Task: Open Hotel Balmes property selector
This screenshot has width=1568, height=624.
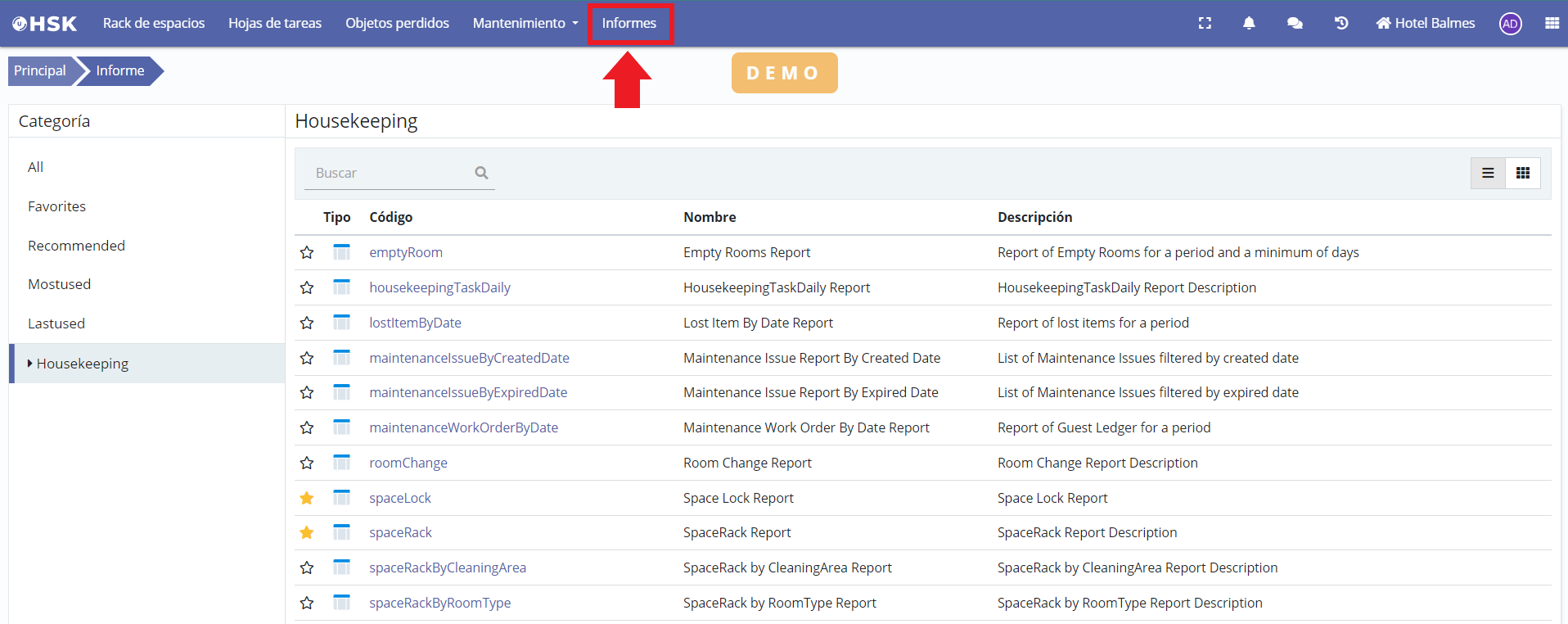Action: point(1426,23)
